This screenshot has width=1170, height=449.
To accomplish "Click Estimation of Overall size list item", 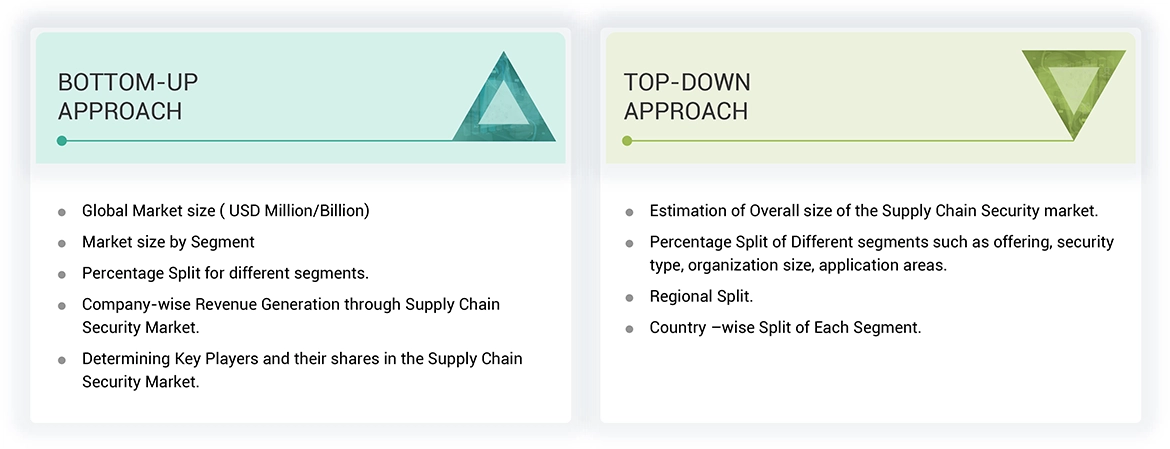I will [873, 211].
